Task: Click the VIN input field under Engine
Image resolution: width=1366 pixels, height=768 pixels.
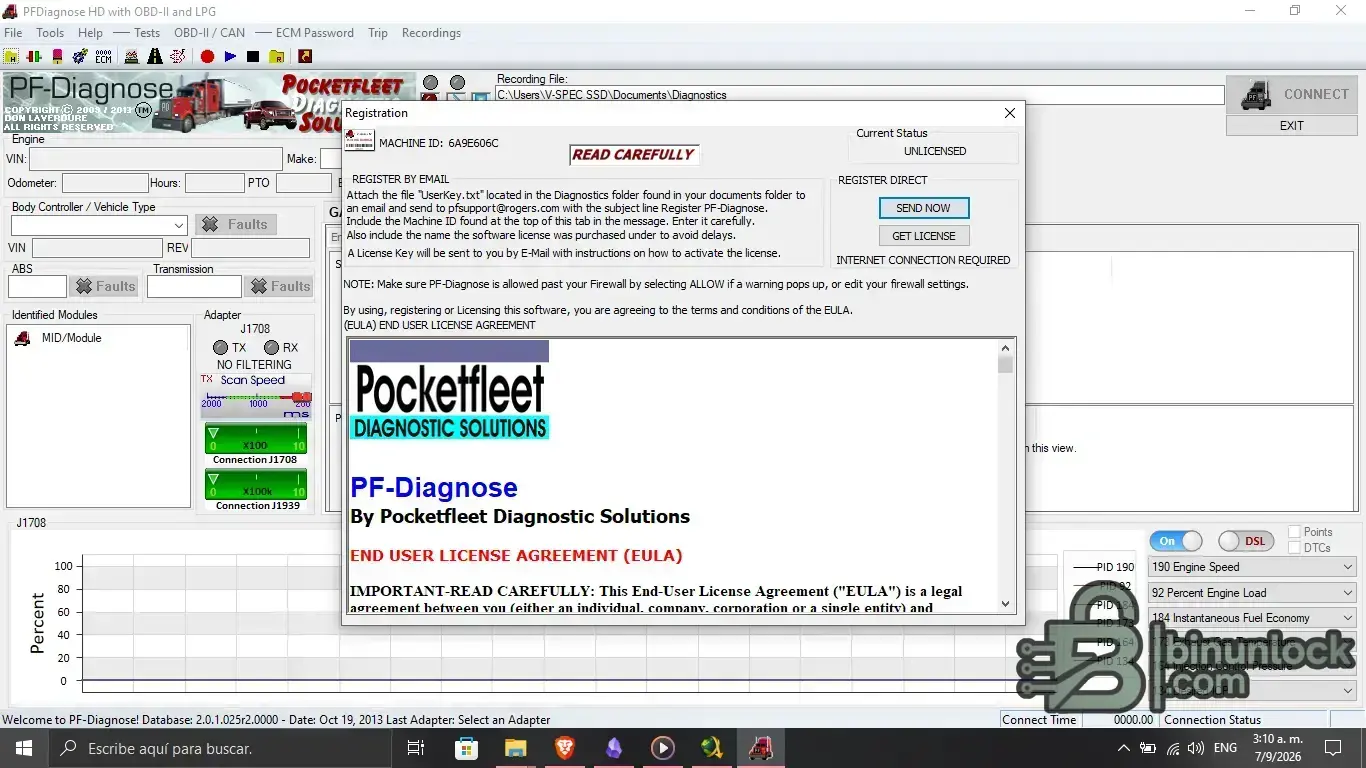Action: point(156,159)
